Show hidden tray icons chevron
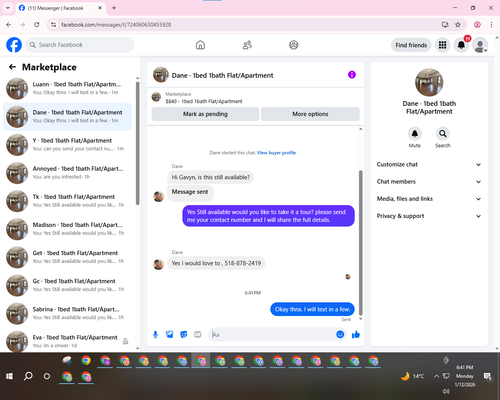This screenshot has width=500, height=400. 436,376
